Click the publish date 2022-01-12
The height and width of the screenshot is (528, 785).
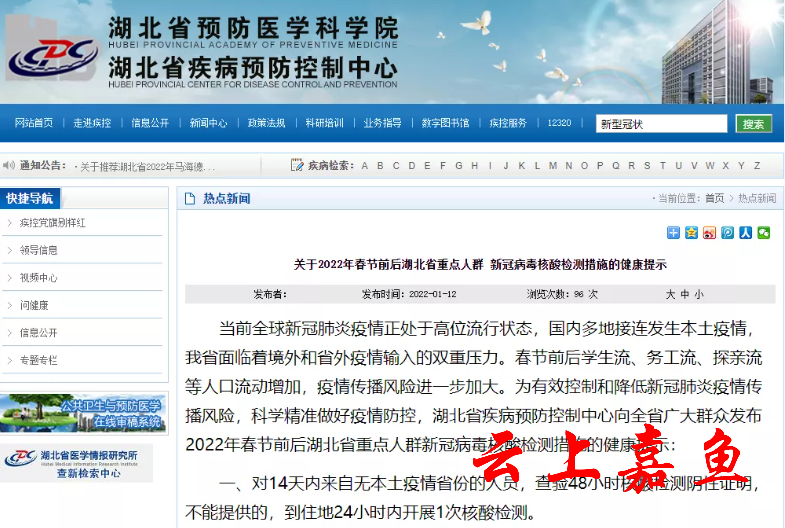(433, 294)
